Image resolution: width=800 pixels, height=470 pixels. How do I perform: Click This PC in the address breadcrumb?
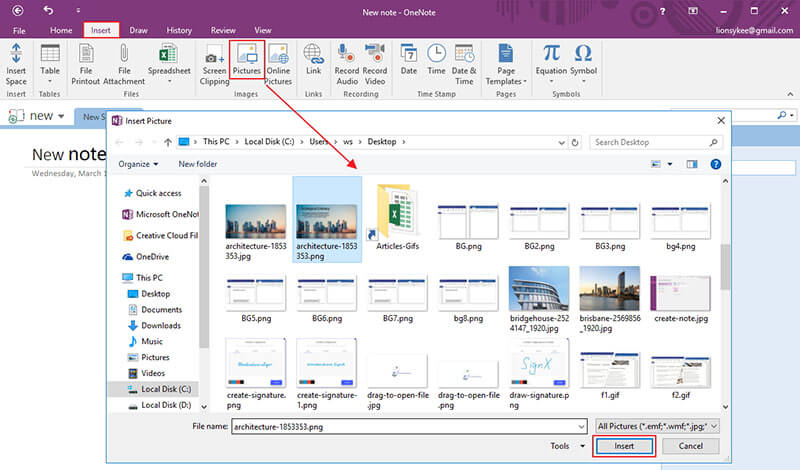(x=216, y=142)
